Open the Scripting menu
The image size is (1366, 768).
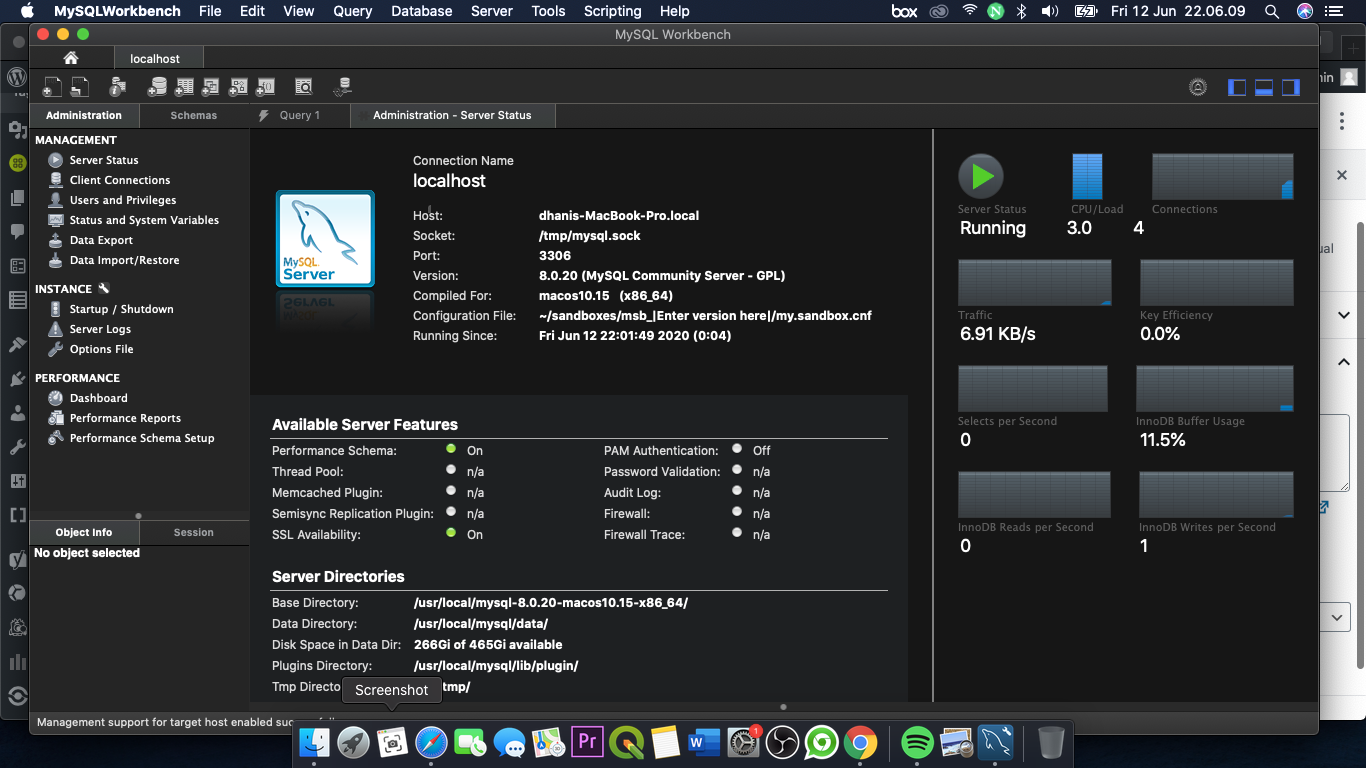tap(612, 11)
